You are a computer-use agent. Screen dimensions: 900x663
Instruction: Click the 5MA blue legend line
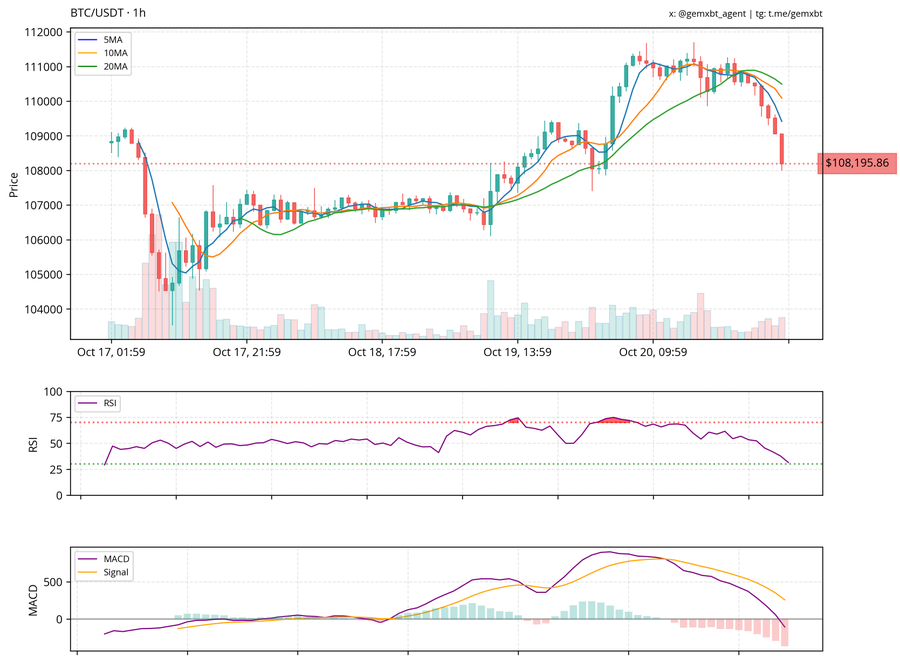click(x=88, y=39)
